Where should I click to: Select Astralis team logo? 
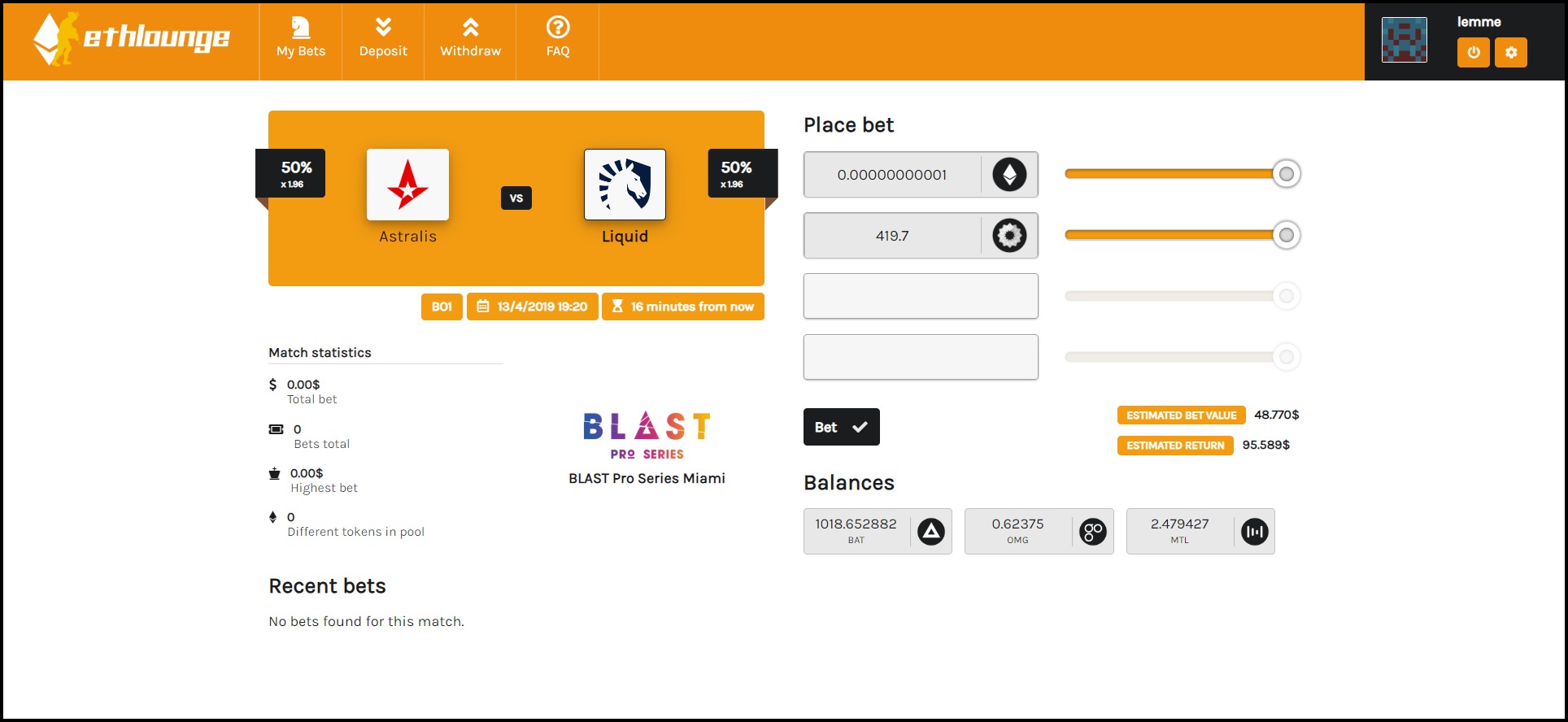point(407,185)
